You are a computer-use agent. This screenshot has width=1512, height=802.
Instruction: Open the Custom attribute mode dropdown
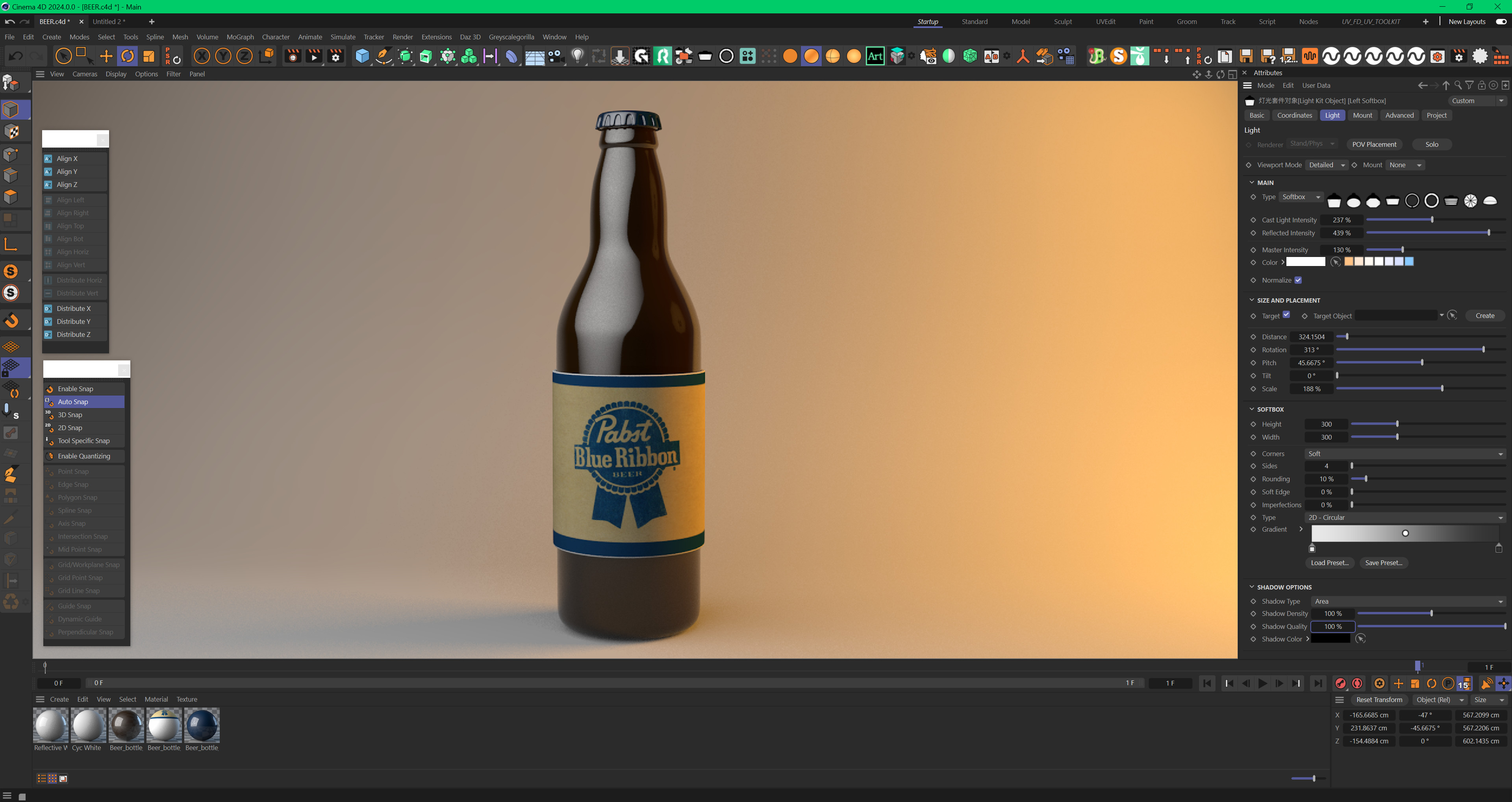click(1477, 101)
